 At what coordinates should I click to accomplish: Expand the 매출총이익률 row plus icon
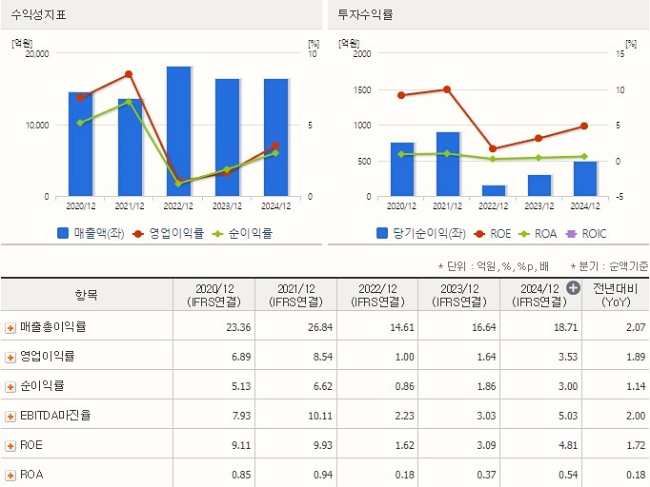(x=10, y=328)
